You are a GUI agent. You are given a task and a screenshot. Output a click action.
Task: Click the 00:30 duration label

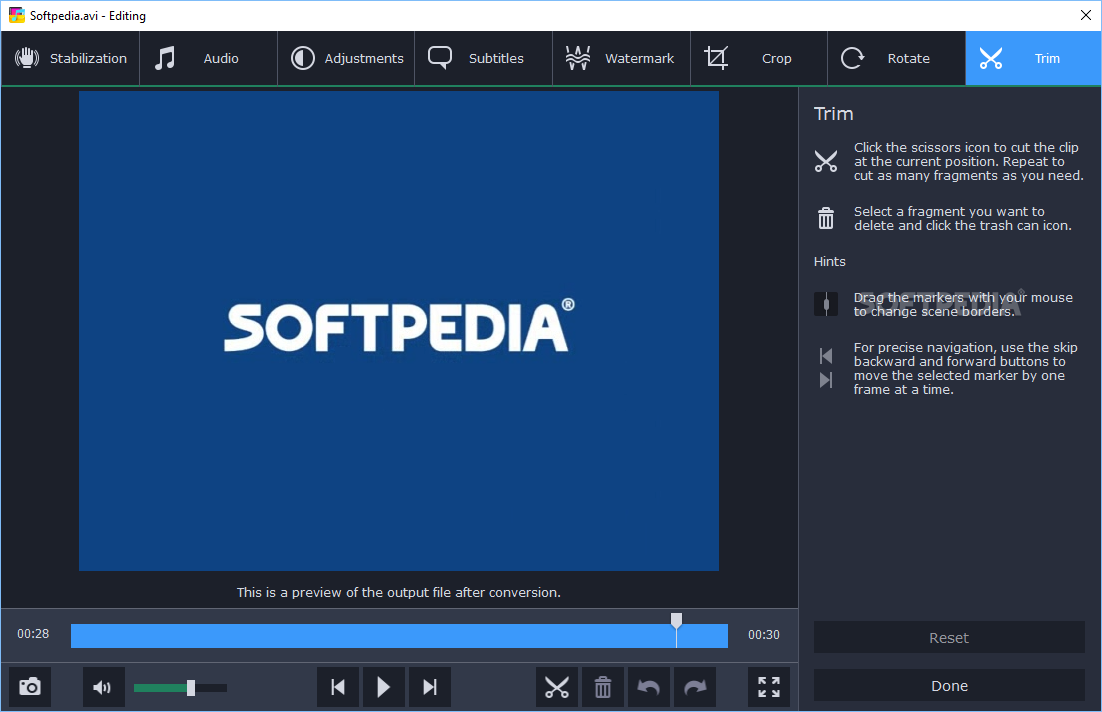pyautogui.click(x=763, y=635)
